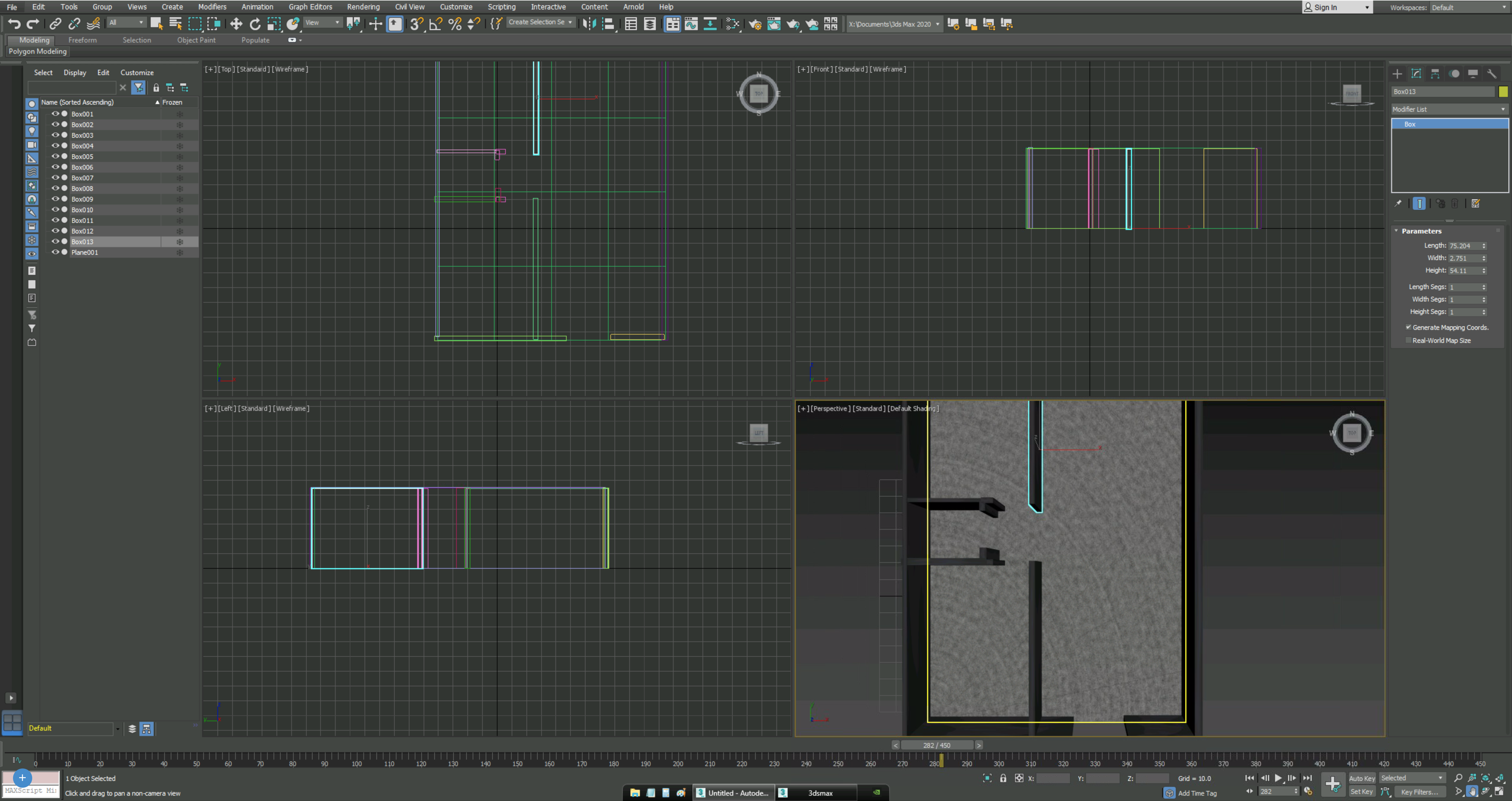
Task: Open the Workspaces Default dropdown
Action: pos(1469,8)
